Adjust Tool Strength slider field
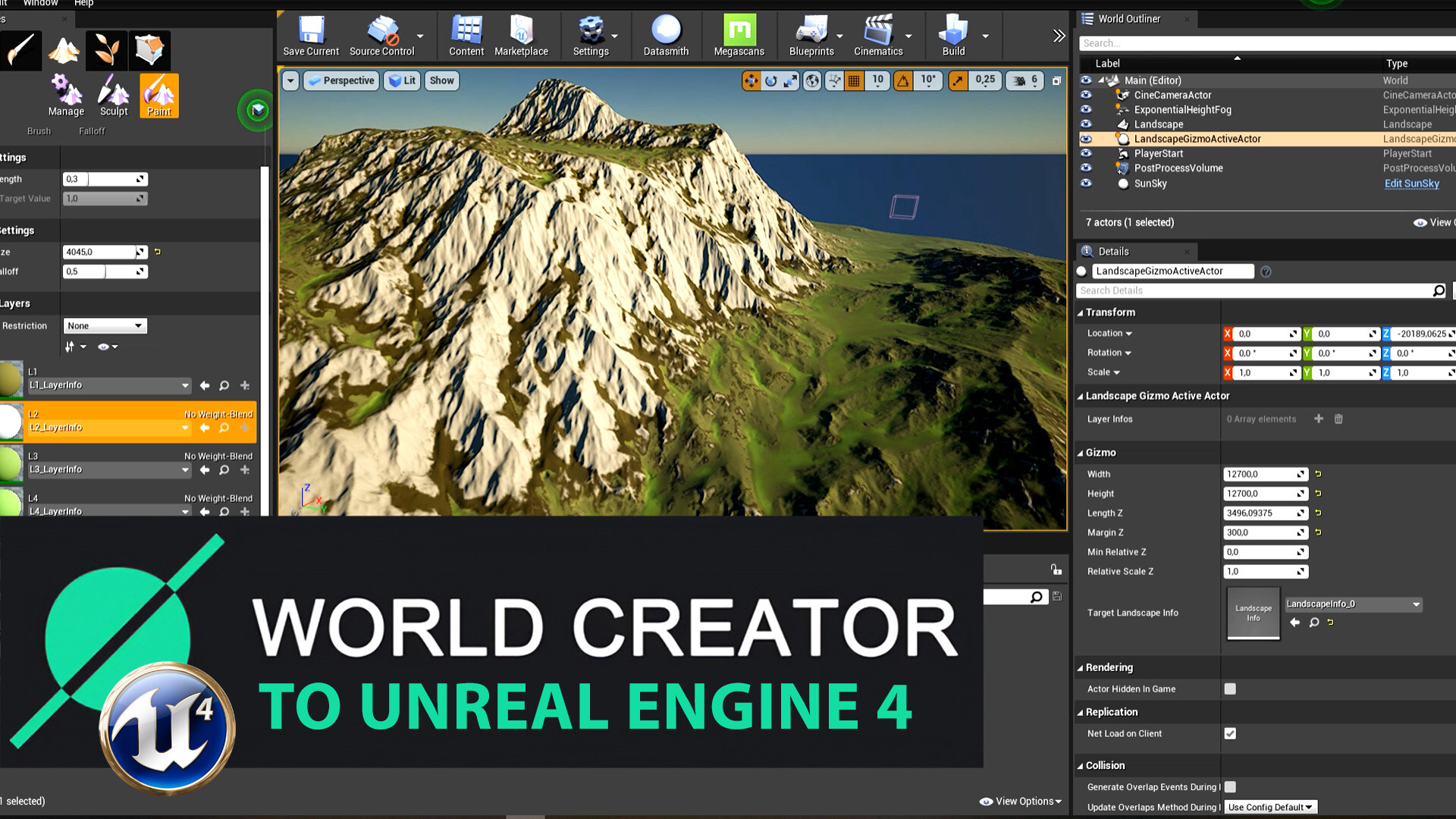 click(x=105, y=179)
